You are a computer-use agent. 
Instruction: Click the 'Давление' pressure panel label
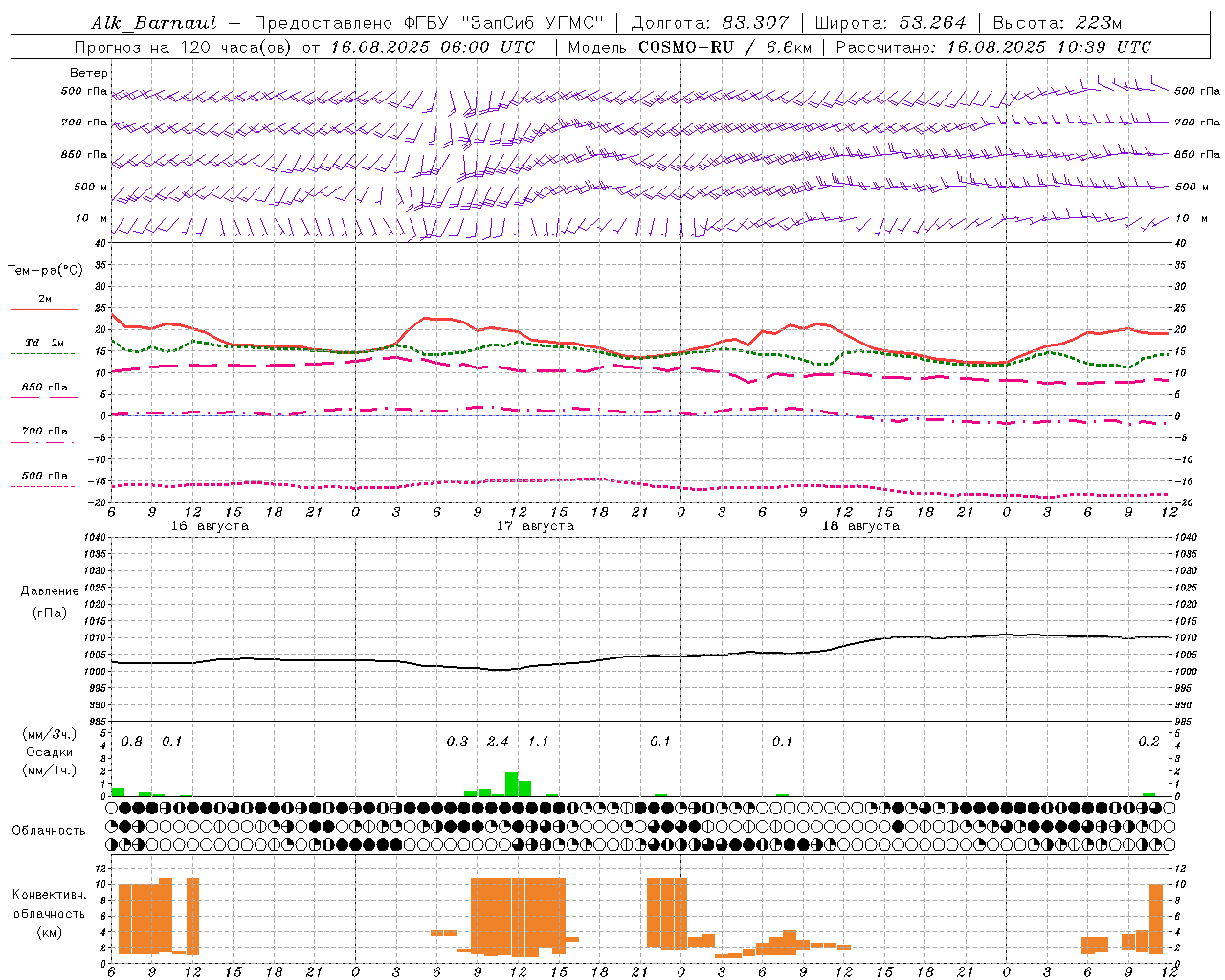point(50,591)
